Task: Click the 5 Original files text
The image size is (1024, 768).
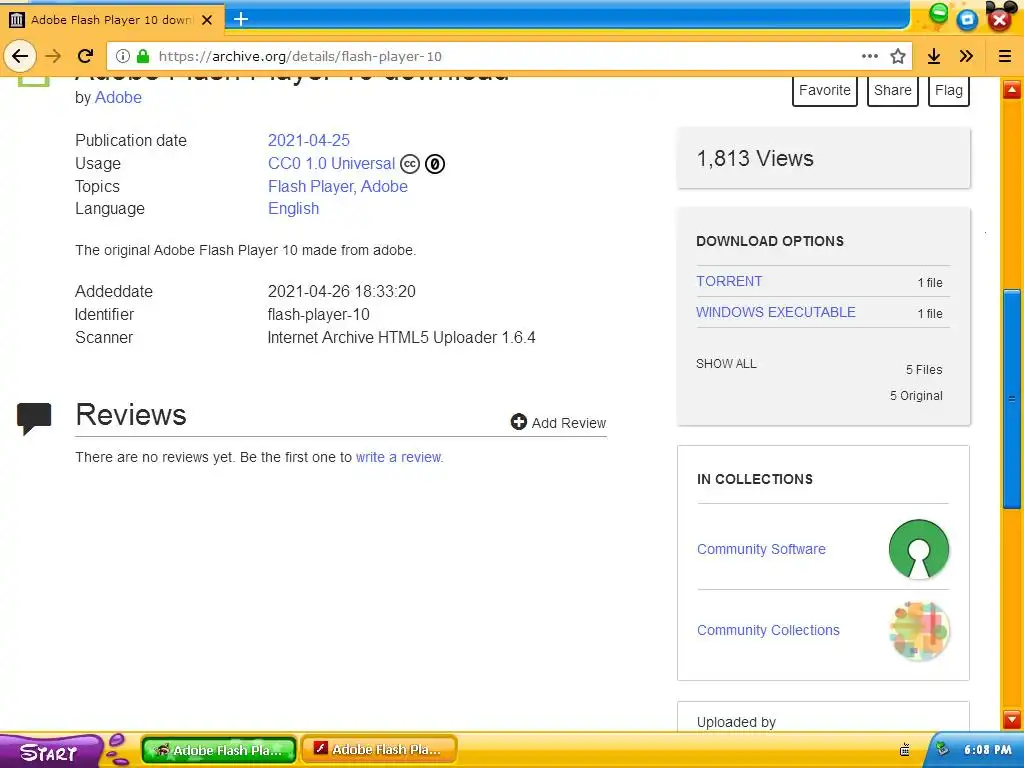Action: [x=916, y=396]
